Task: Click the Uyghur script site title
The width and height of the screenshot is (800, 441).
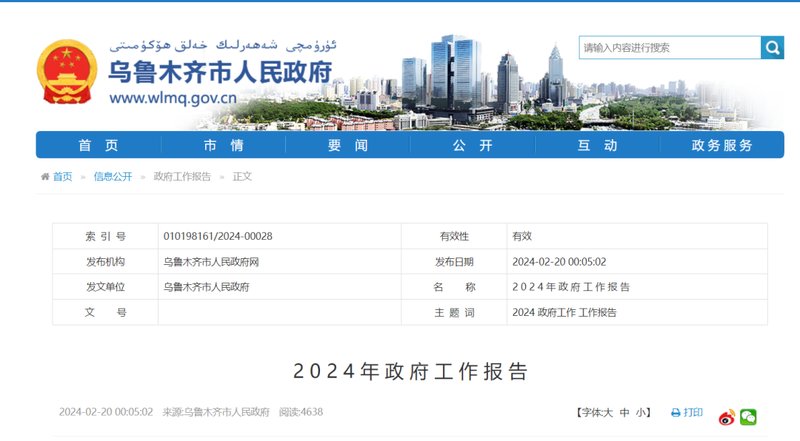Action: point(223,45)
